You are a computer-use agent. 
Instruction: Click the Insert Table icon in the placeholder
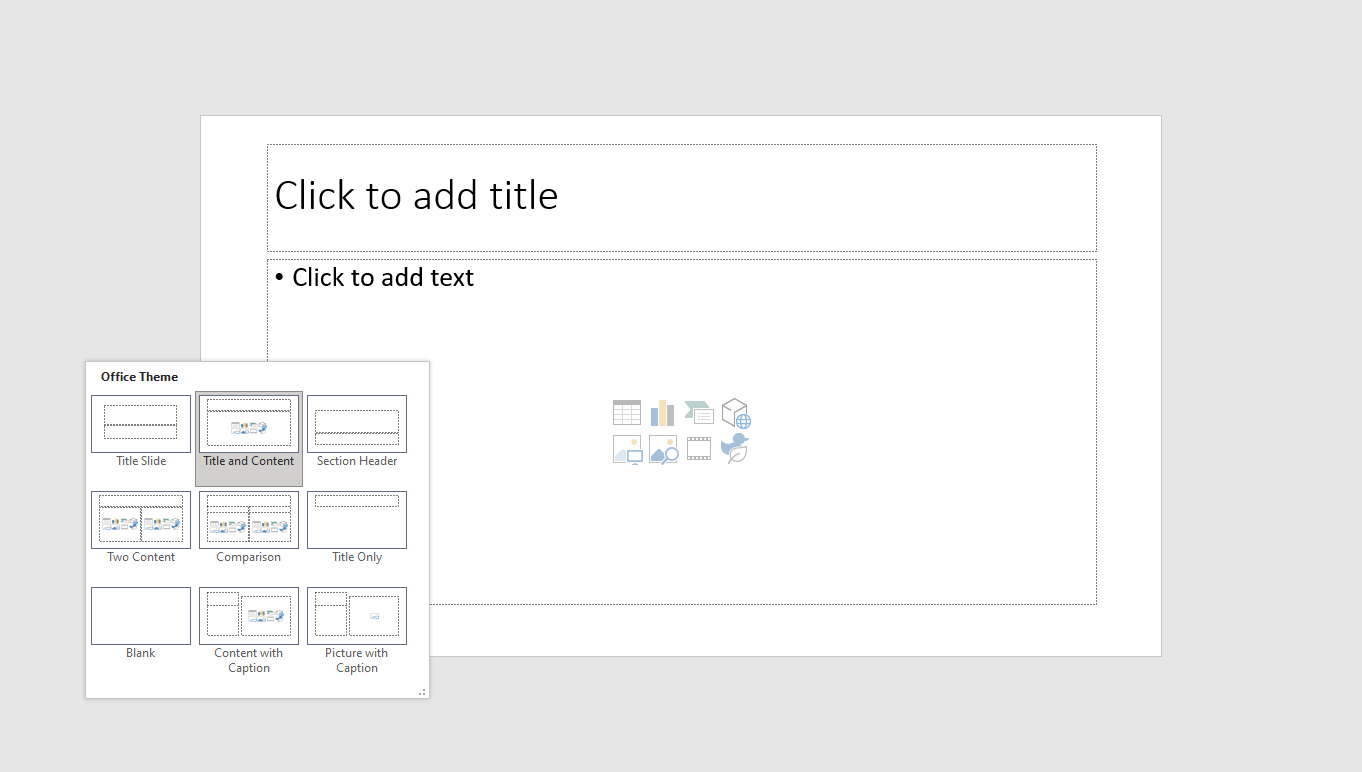627,412
